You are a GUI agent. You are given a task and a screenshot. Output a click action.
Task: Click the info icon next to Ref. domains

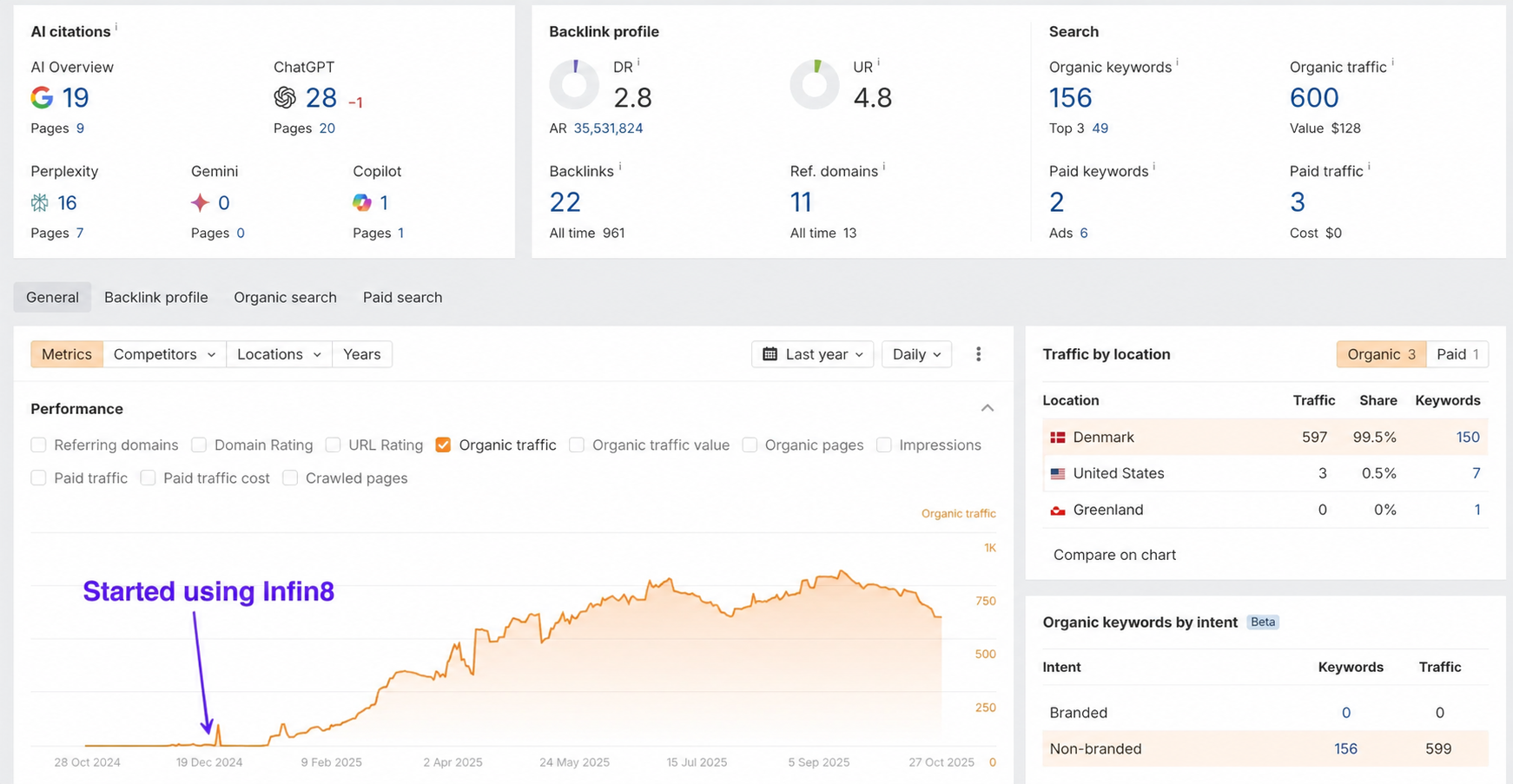pos(884,167)
